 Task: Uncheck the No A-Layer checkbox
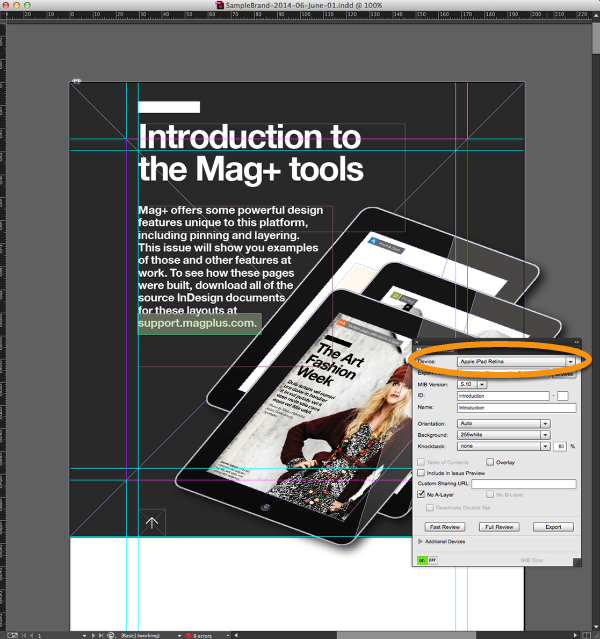pyautogui.click(x=421, y=494)
